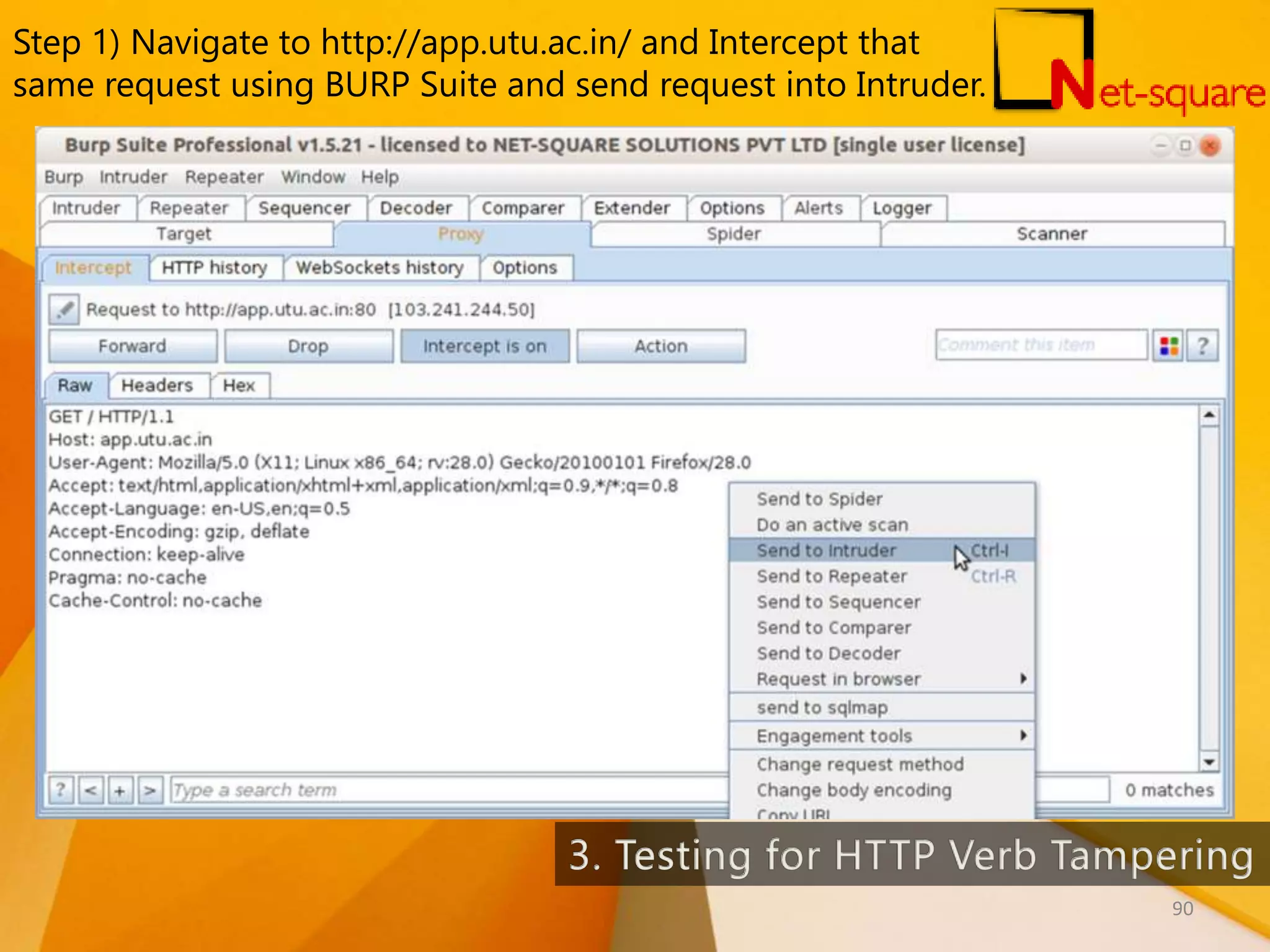
Task: Select the Raw view tab
Action: (75, 386)
